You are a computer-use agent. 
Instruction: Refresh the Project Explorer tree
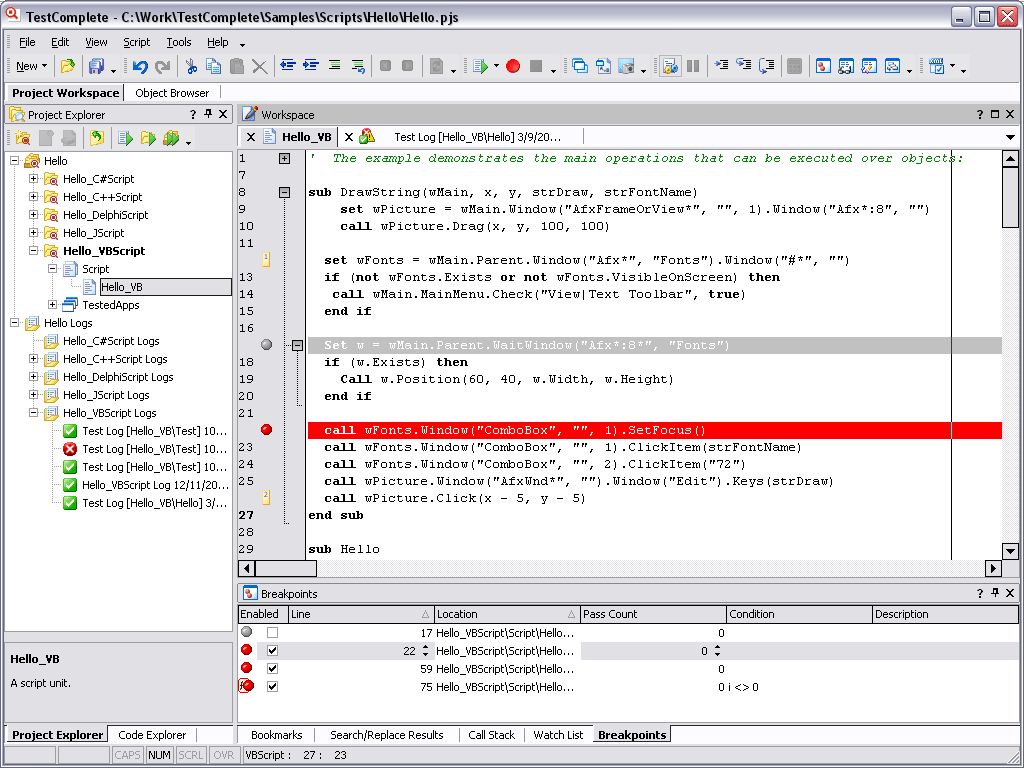point(97,138)
